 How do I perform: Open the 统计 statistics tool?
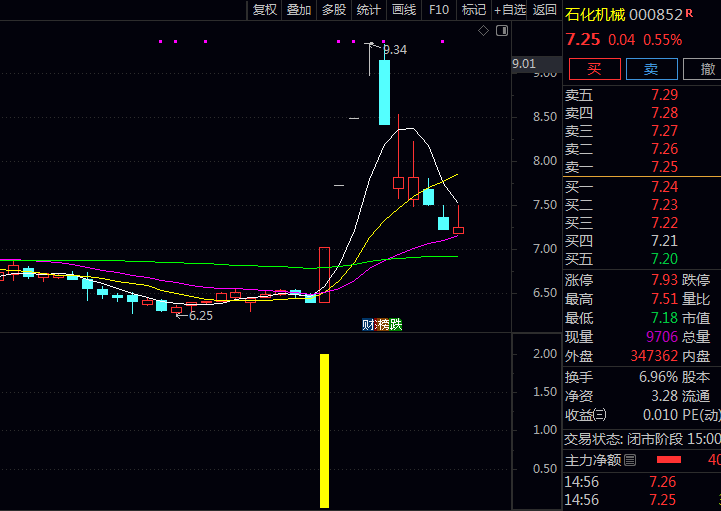(x=369, y=10)
